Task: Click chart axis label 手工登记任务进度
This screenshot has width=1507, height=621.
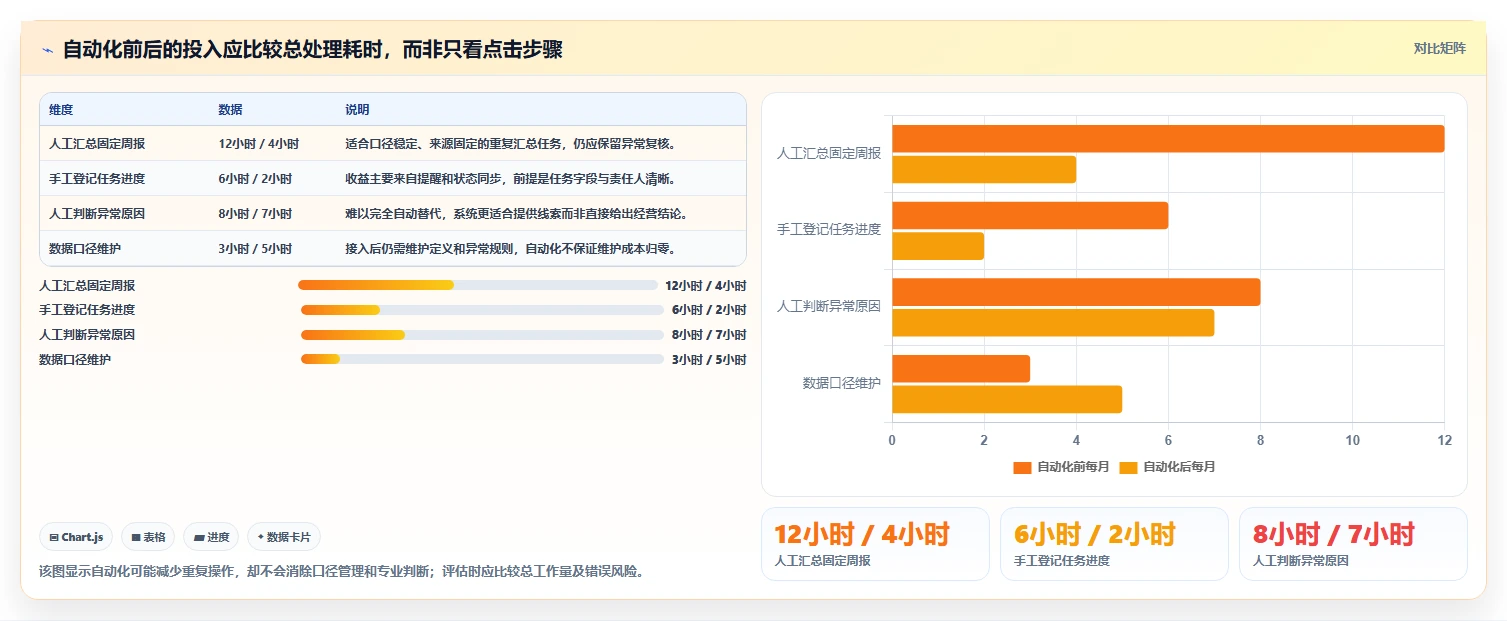Action: pos(829,230)
